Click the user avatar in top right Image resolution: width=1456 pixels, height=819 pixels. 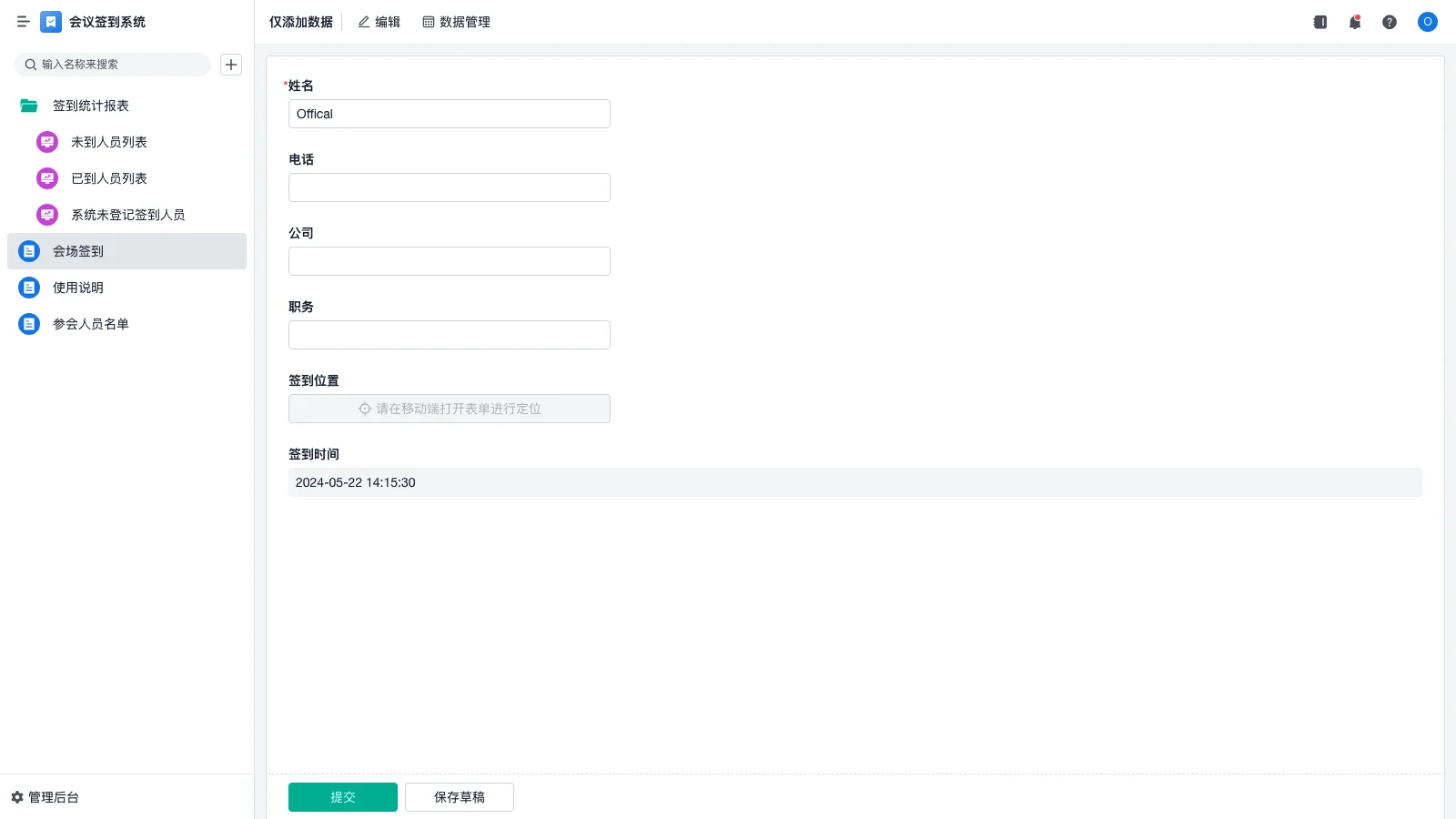point(1427,22)
